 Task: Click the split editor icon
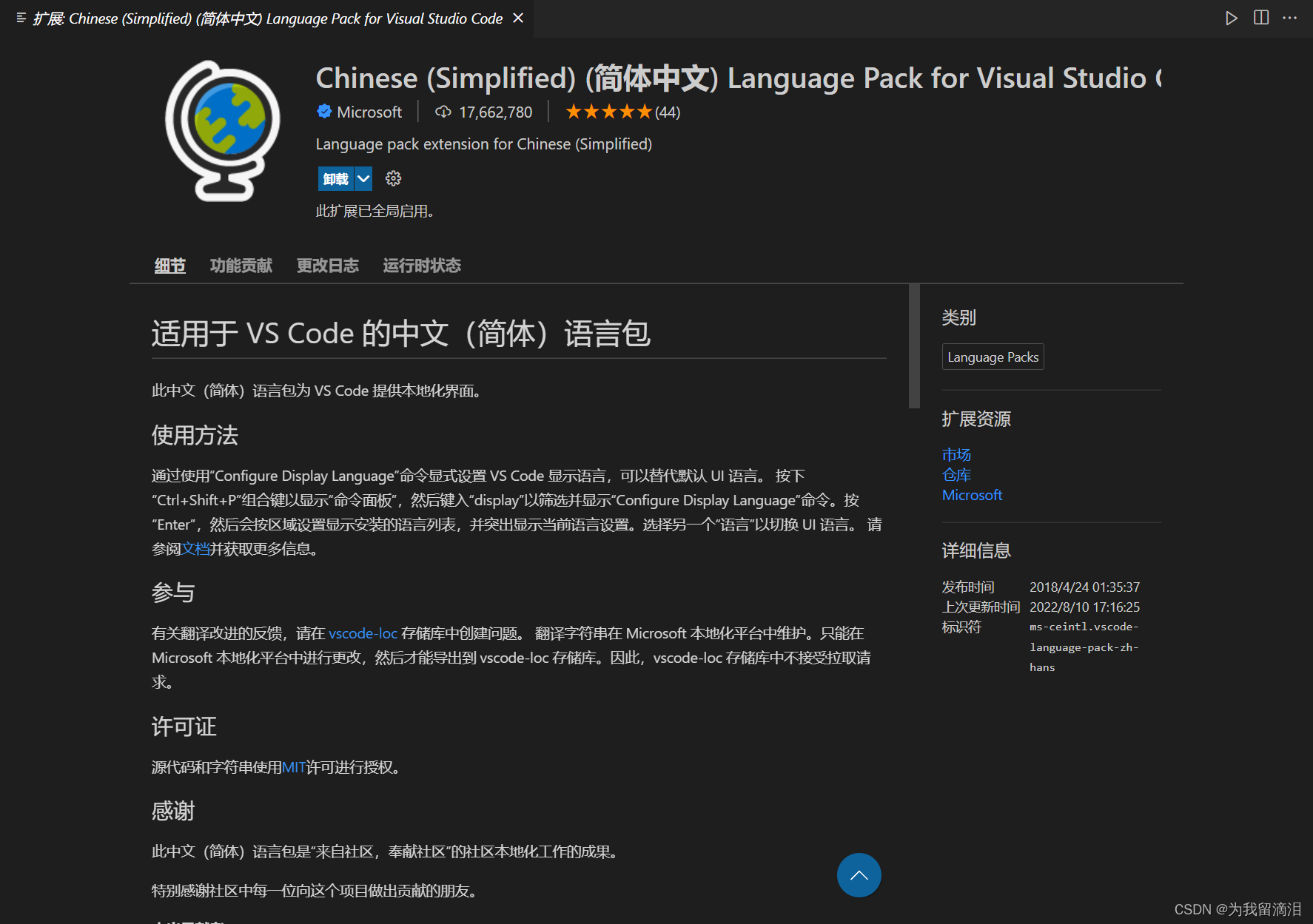coord(1261,18)
